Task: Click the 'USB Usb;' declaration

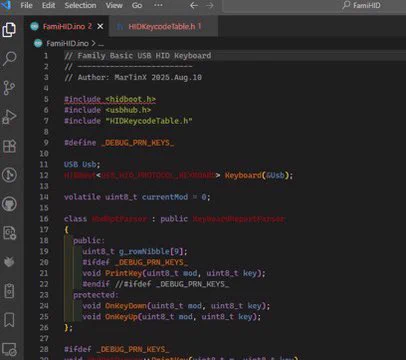Action: tap(82, 164)
